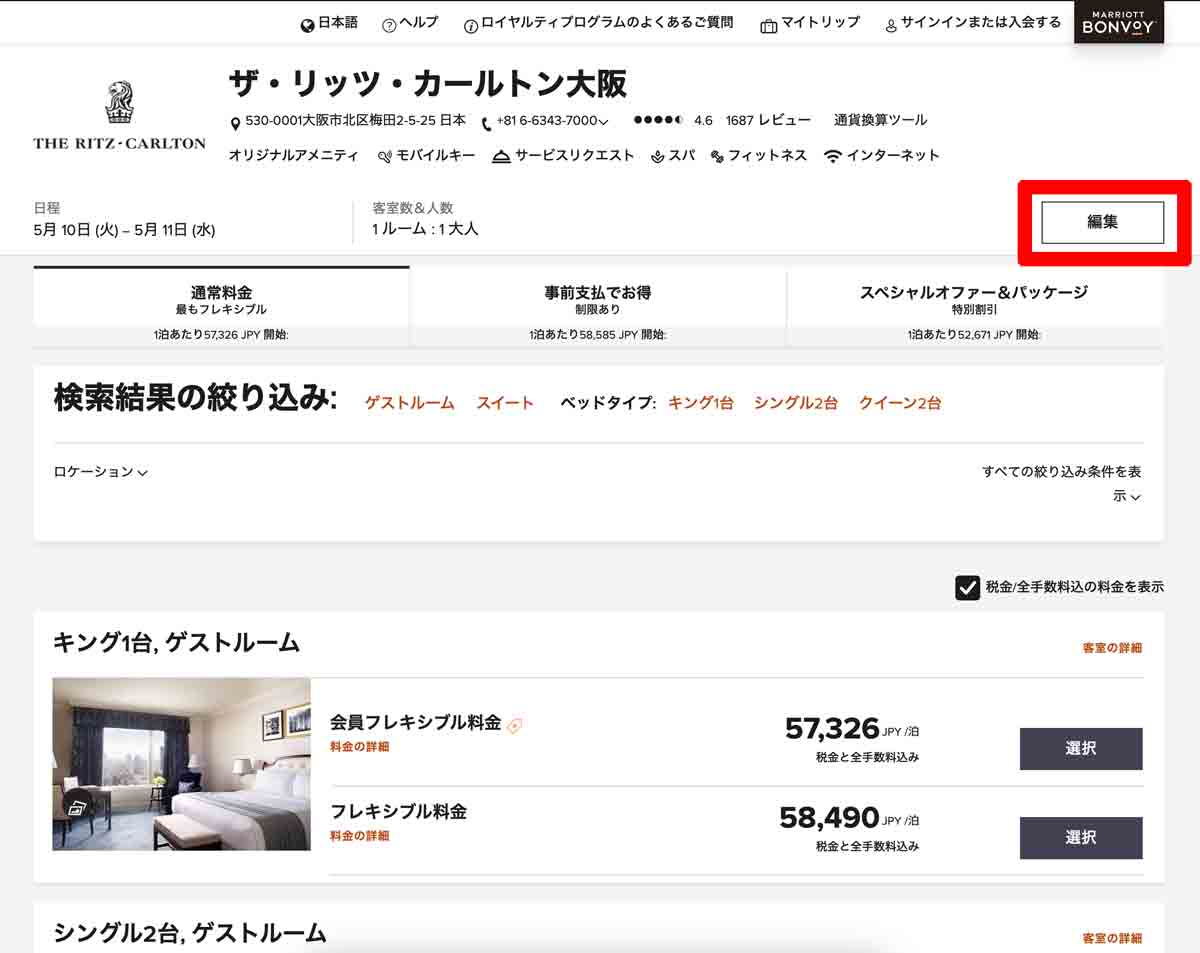1200x953 pixels.
Task: Expand すべての絞り込み条件を表示
Action: (x=1061, y=483)
